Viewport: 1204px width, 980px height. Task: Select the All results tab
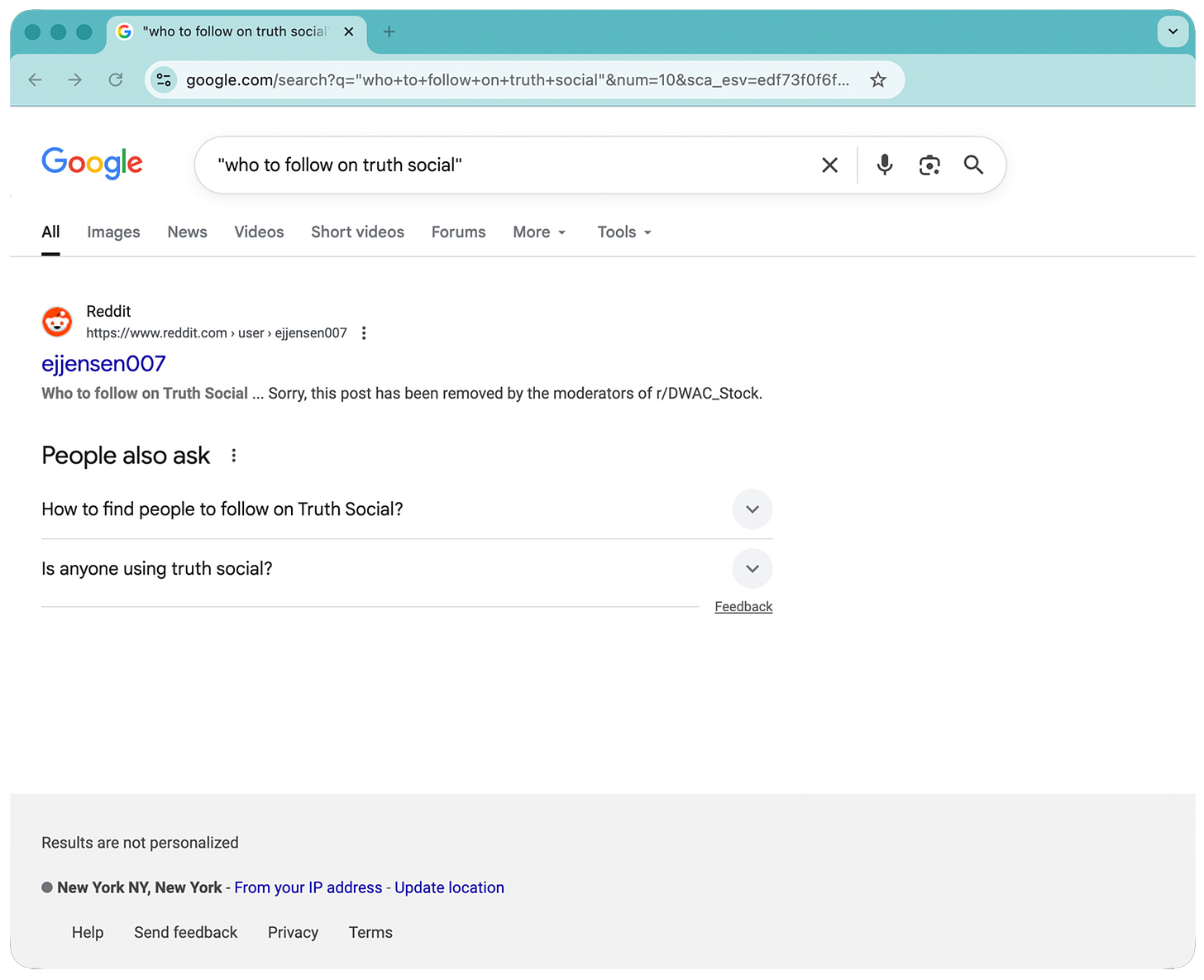point(50,232)
